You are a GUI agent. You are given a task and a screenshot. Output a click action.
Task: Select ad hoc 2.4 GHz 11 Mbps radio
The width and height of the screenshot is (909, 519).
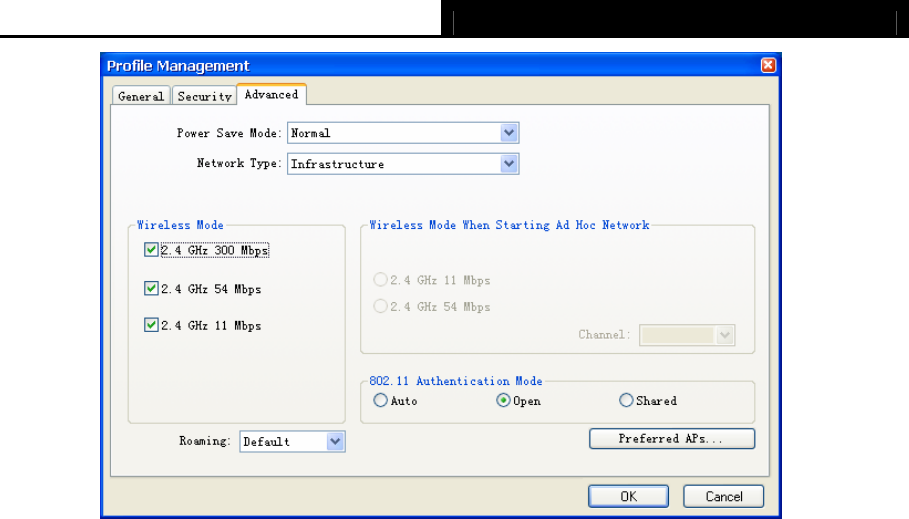pyautogui.click(x=380, y=280)
